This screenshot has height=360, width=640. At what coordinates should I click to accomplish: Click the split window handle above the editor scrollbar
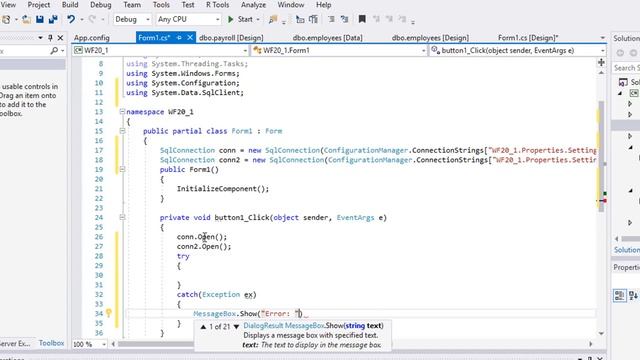[601, 62]
